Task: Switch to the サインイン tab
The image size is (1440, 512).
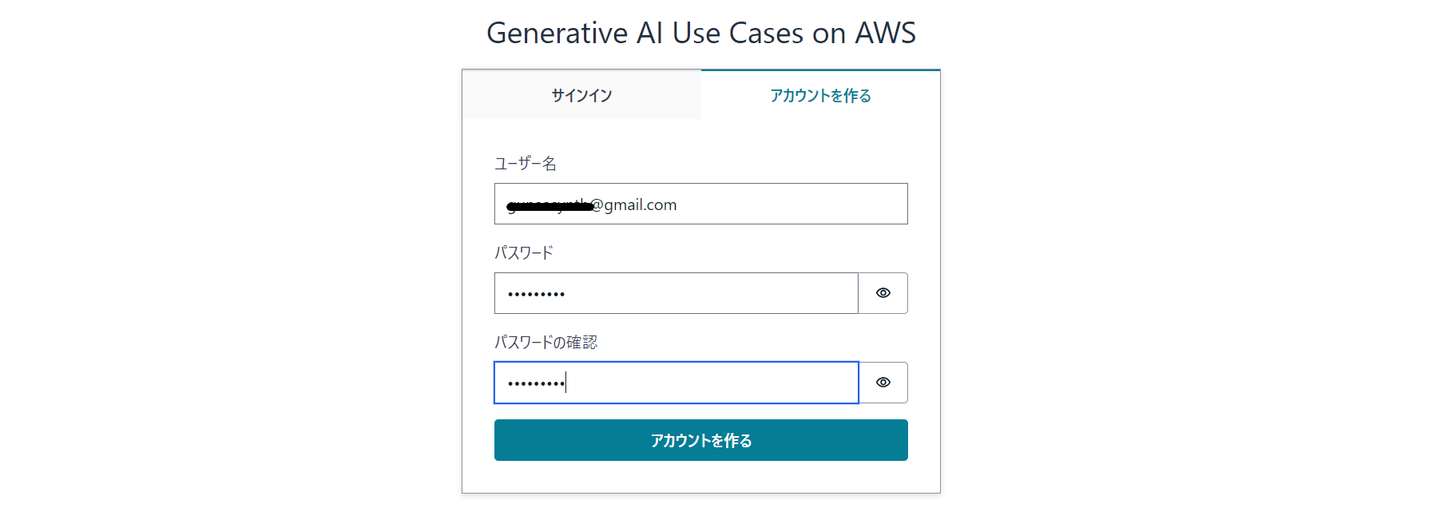Action: 582,95
